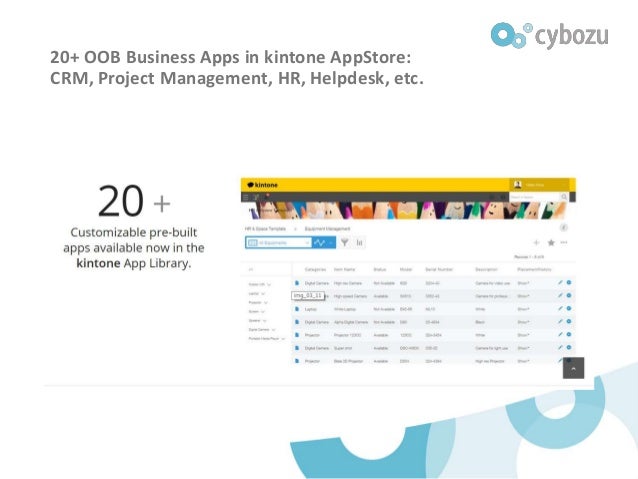Click the Show link in High-res Camera row

point(523,283)
